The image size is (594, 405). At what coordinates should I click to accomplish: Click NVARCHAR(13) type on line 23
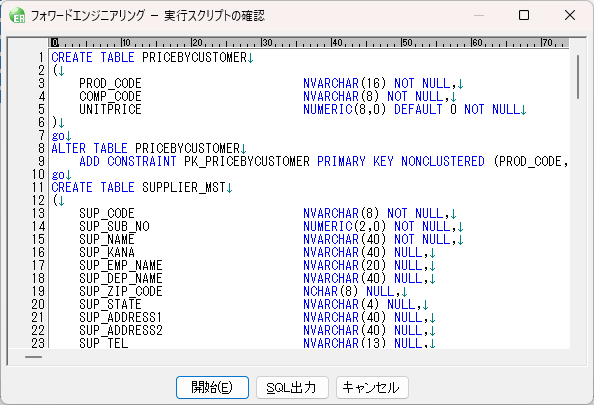pos(344,343)
